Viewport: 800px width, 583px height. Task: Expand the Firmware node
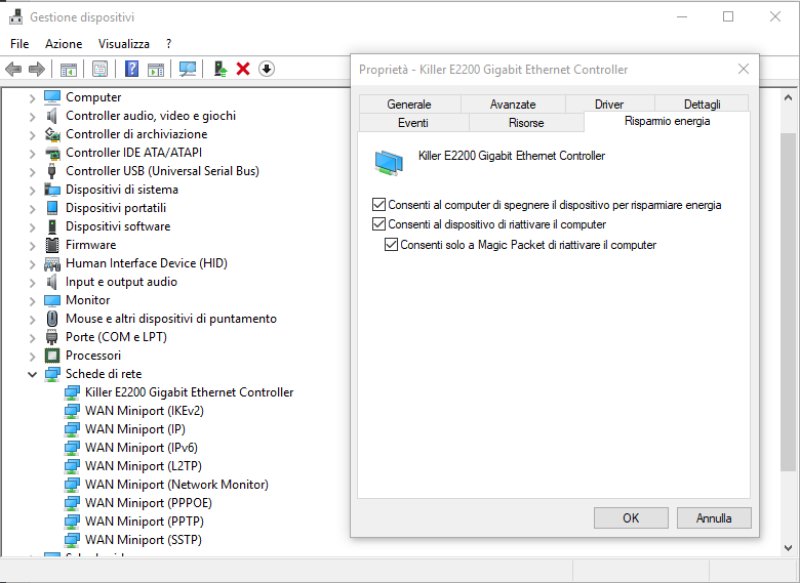pyautogui.click(x=32, y=245)
